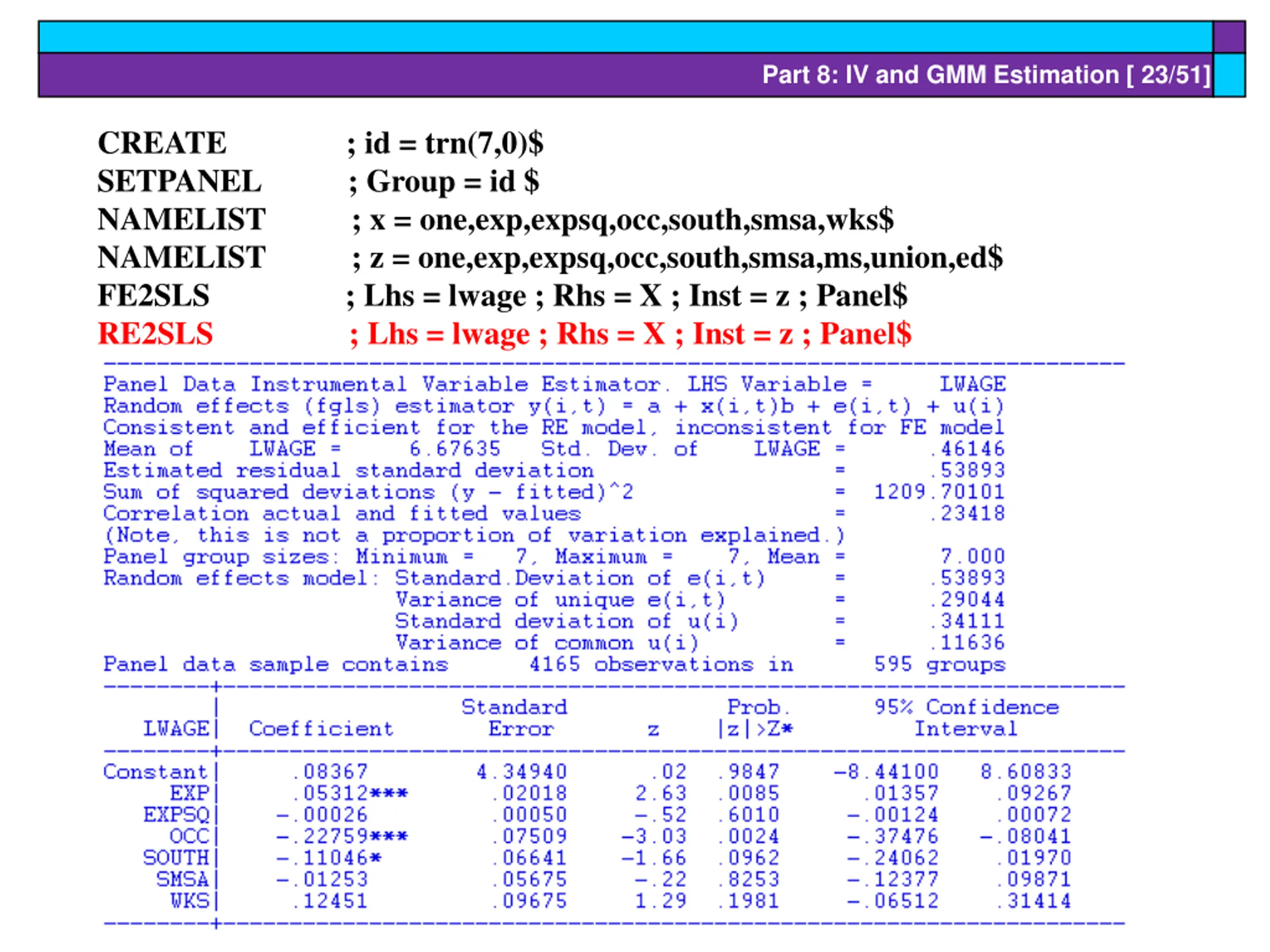Viewport: 1270px width, 952px height.
Task: Click 'Consistent and efficient for the RE model' line
Action: click(x=554, y=427)
